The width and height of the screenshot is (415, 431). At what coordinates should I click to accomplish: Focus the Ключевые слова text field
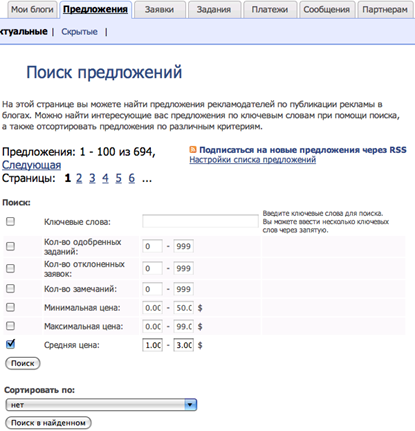click(200, 221)
